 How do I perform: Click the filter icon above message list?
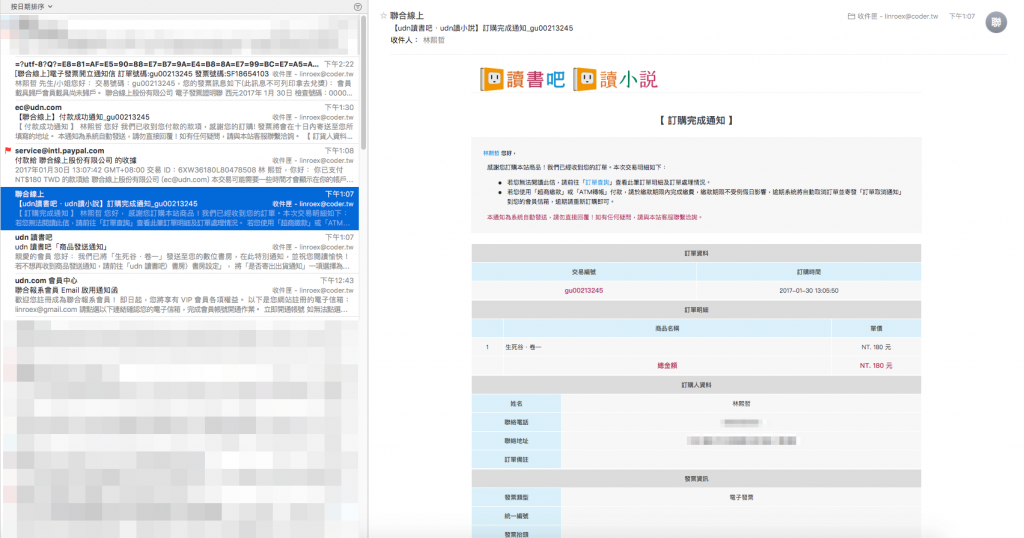point(358,7)
